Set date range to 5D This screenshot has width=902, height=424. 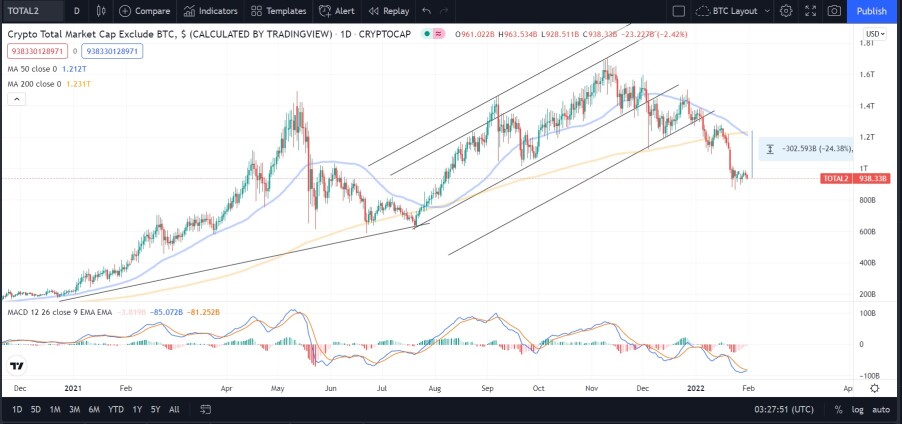36,410
